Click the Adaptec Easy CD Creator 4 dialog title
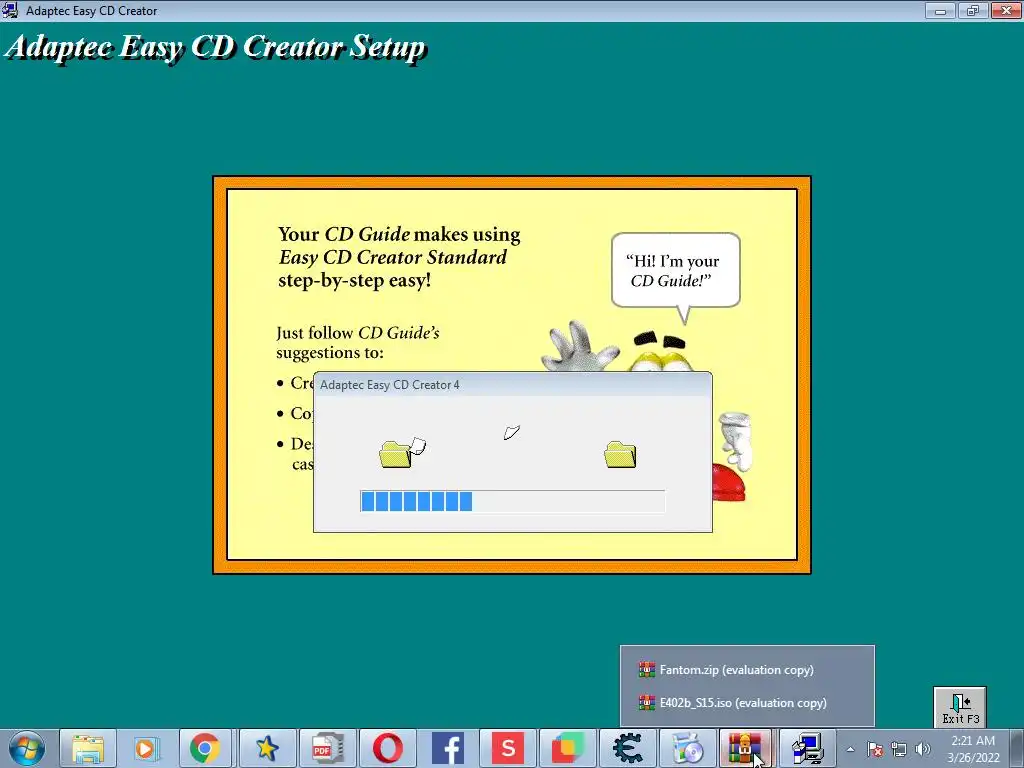Image resolution: width=1024 pixels, height=768 pixels. [390, 385]
